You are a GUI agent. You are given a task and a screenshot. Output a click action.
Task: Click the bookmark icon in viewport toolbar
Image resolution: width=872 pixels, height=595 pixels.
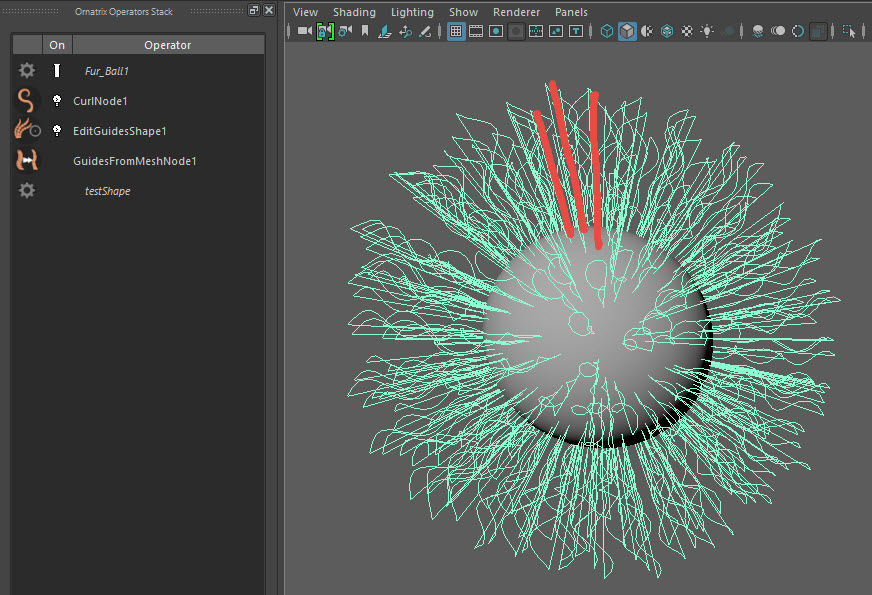coord(365,32)
